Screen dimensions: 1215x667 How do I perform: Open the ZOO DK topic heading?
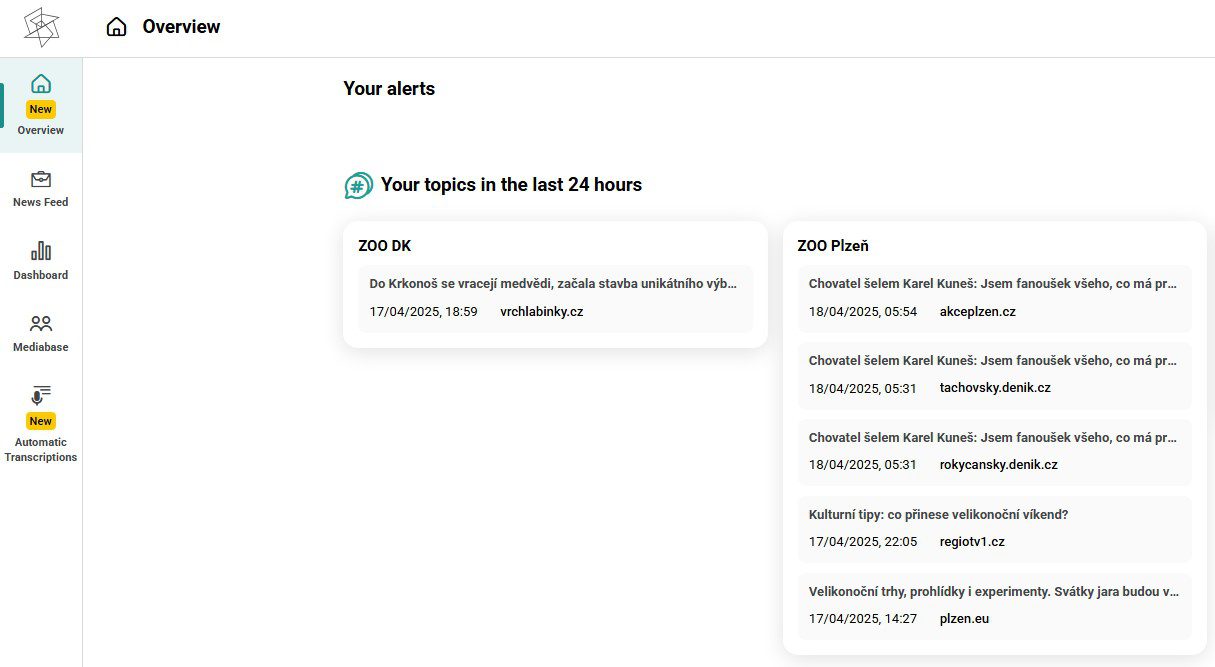[384, 245]
